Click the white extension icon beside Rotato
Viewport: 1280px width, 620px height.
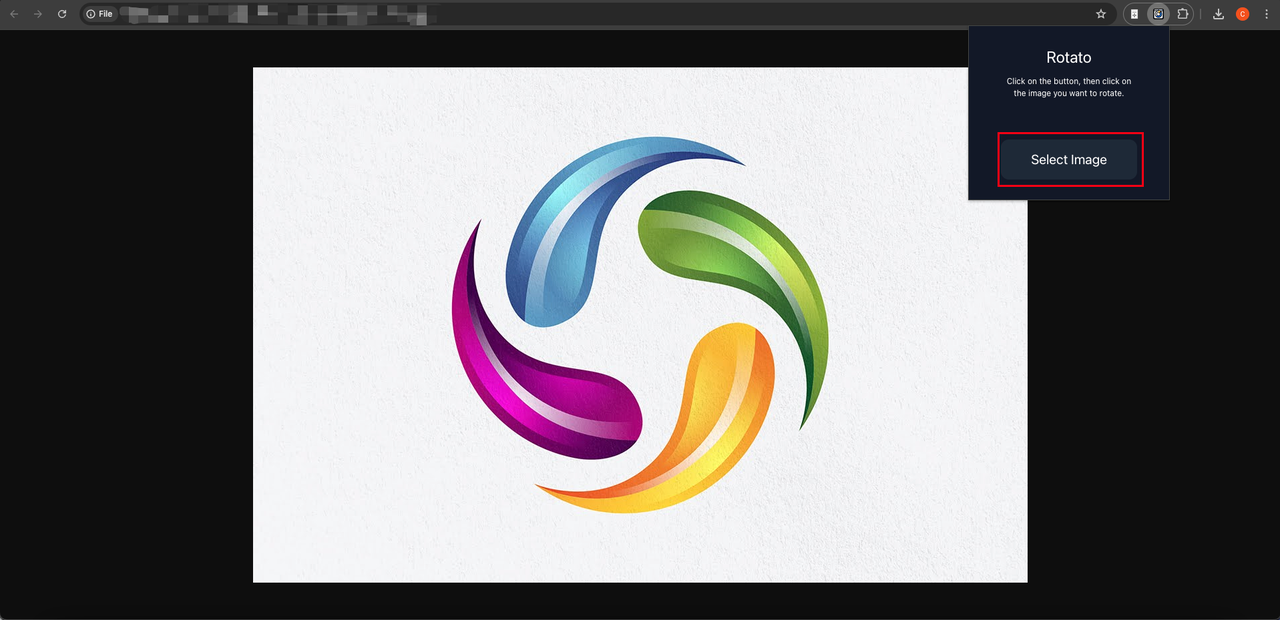(x=1134, y=14)
